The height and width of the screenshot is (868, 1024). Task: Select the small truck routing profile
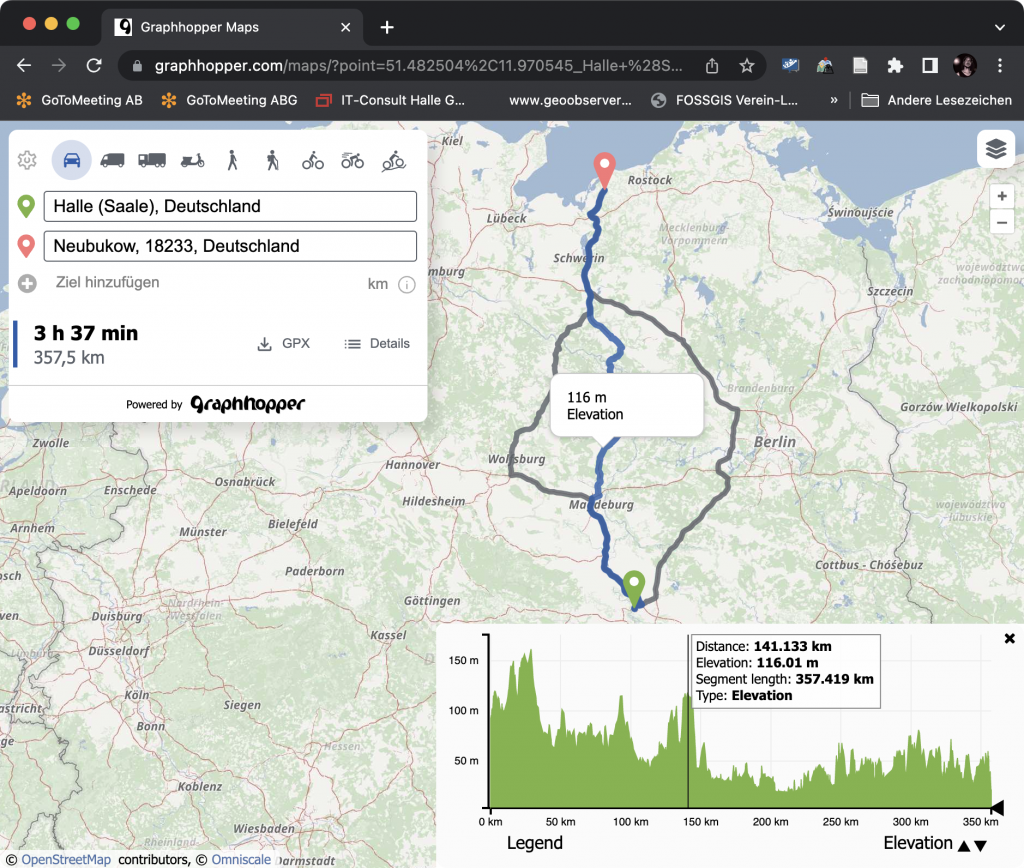coord(112,160)
